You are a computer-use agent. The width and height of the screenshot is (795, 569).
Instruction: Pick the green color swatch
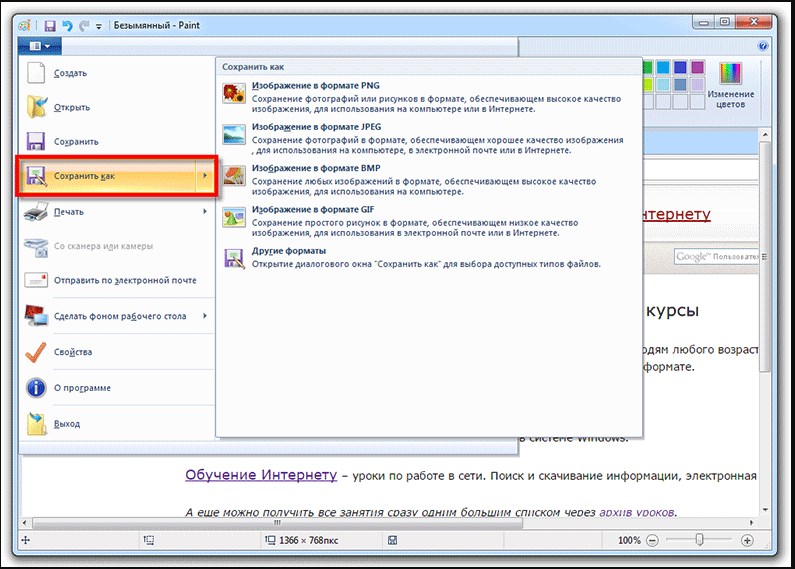point(647,67)
